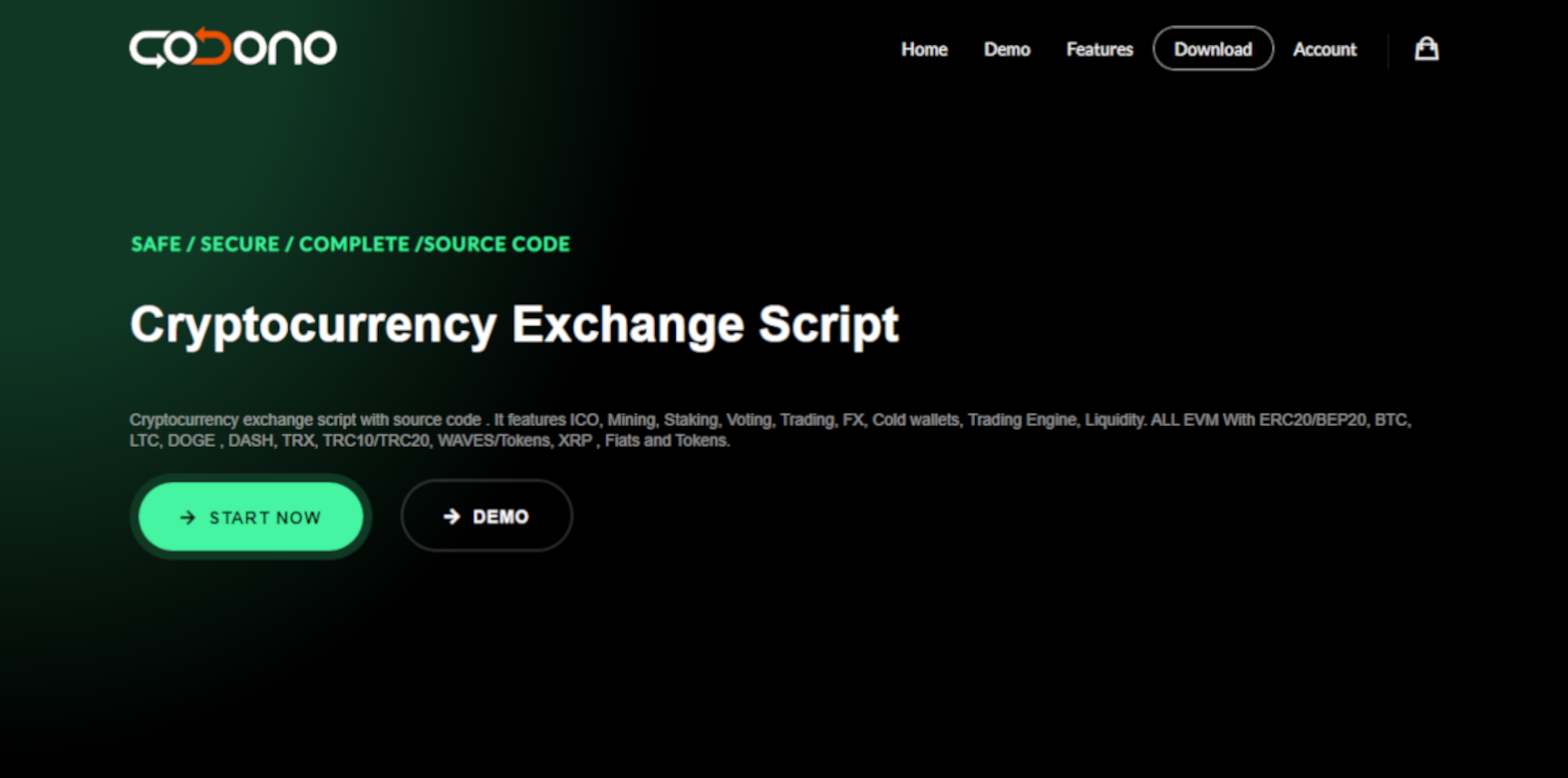The width and height of the screenshot is (1568, 778).
Task: Click the word Script in the main heading
Action: click(x=828, y=325)
